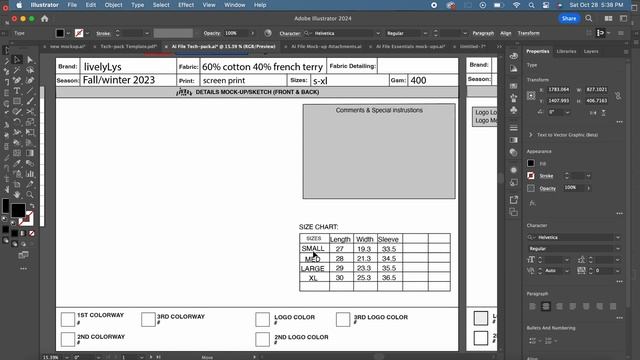
Task: Open the Asset Export dock icon
Action: pyautogui.click(x=513, y=200)
